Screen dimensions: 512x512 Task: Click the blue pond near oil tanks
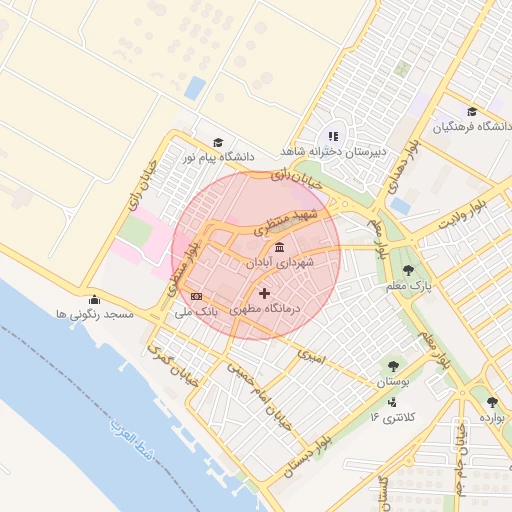[x=195, y=88]
